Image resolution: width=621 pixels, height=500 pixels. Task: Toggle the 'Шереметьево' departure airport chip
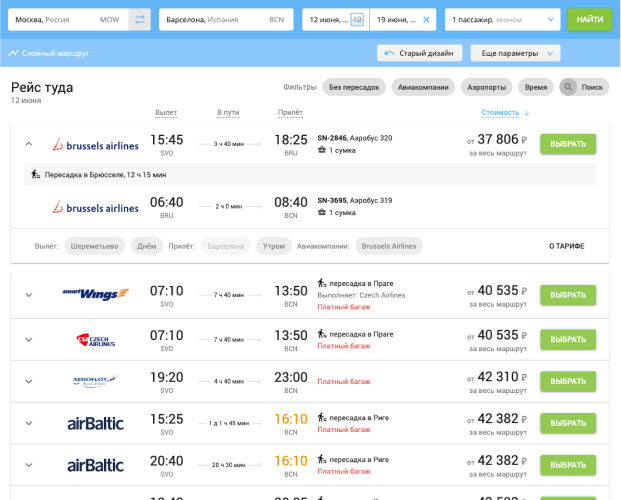tap(94, 246)
